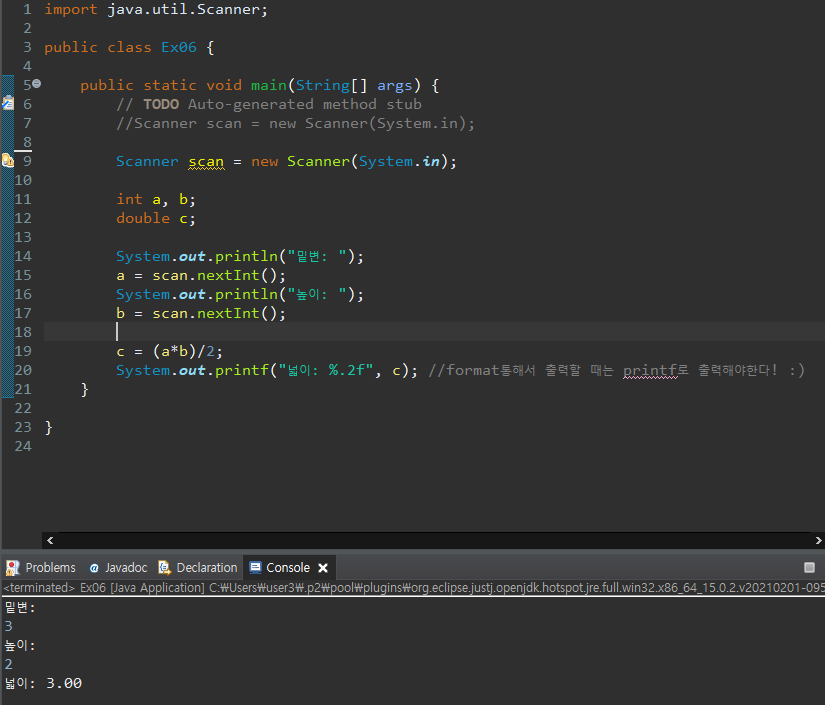Collapse the main method fold marker
This screenshot has height=705, width=825.
coord(36,84)
